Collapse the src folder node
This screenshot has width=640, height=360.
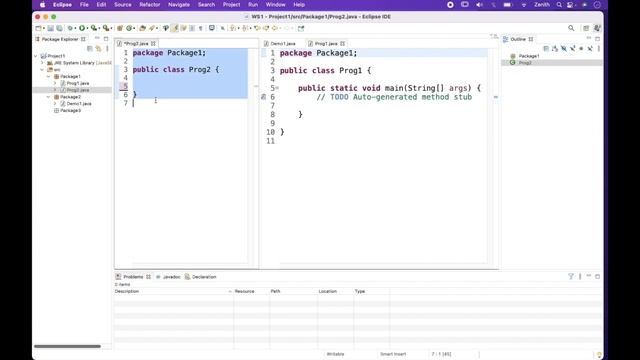(42, 70)
